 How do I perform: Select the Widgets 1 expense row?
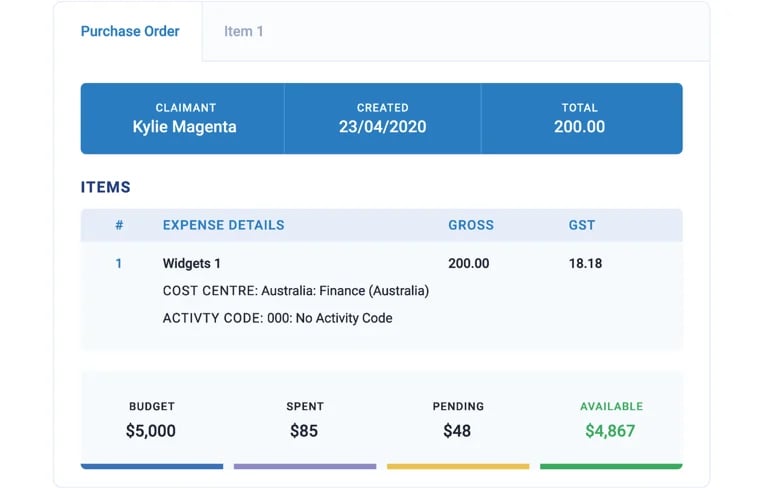click(x=191, y=264)
